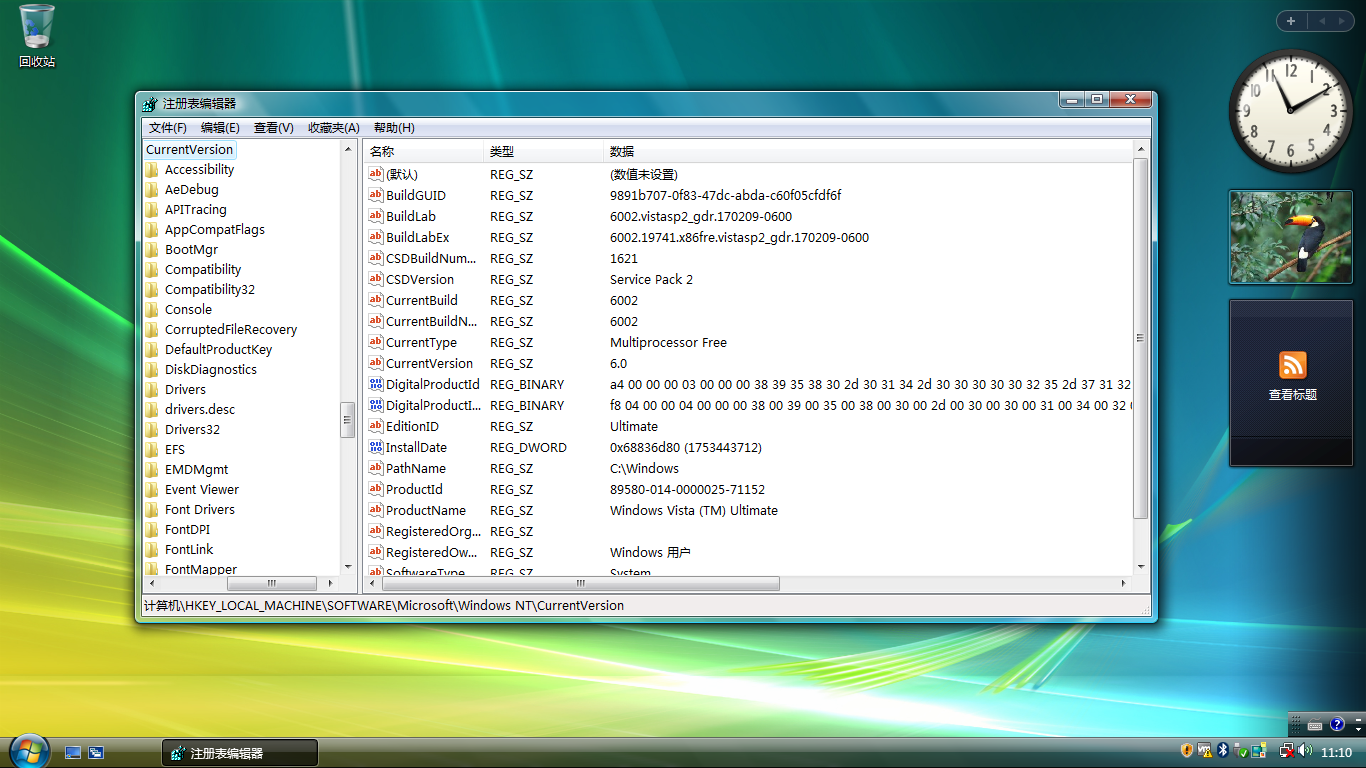The width and height of the screenshot is (1366, 768).
Task: Select the AppCompatFlags folder icon
Action: click(x=152, y=229)
